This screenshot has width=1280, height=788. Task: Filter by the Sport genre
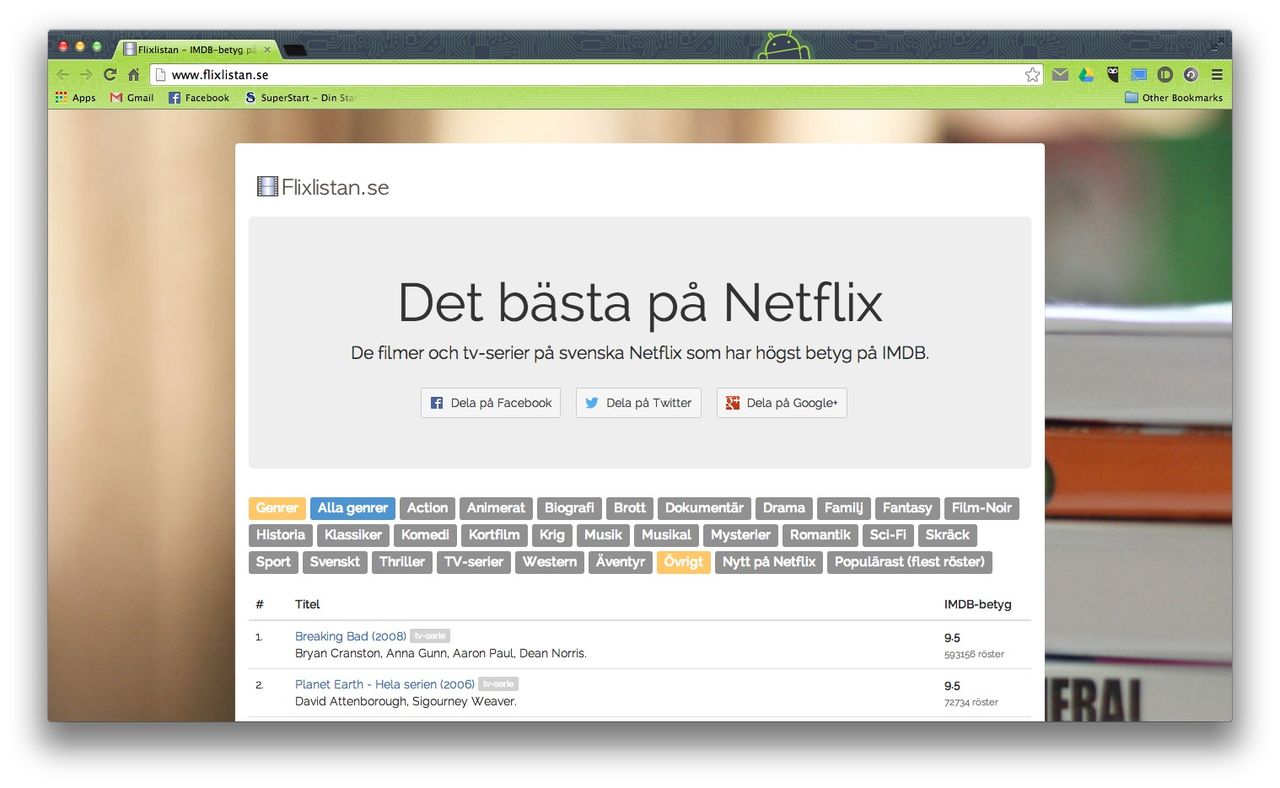[274, 562]
